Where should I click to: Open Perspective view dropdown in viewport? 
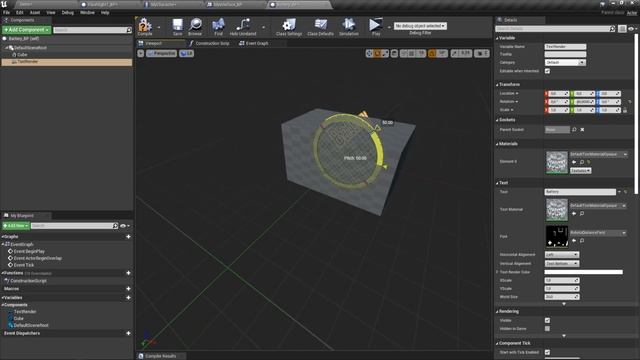pyautogui.click(x=161, y=53)
